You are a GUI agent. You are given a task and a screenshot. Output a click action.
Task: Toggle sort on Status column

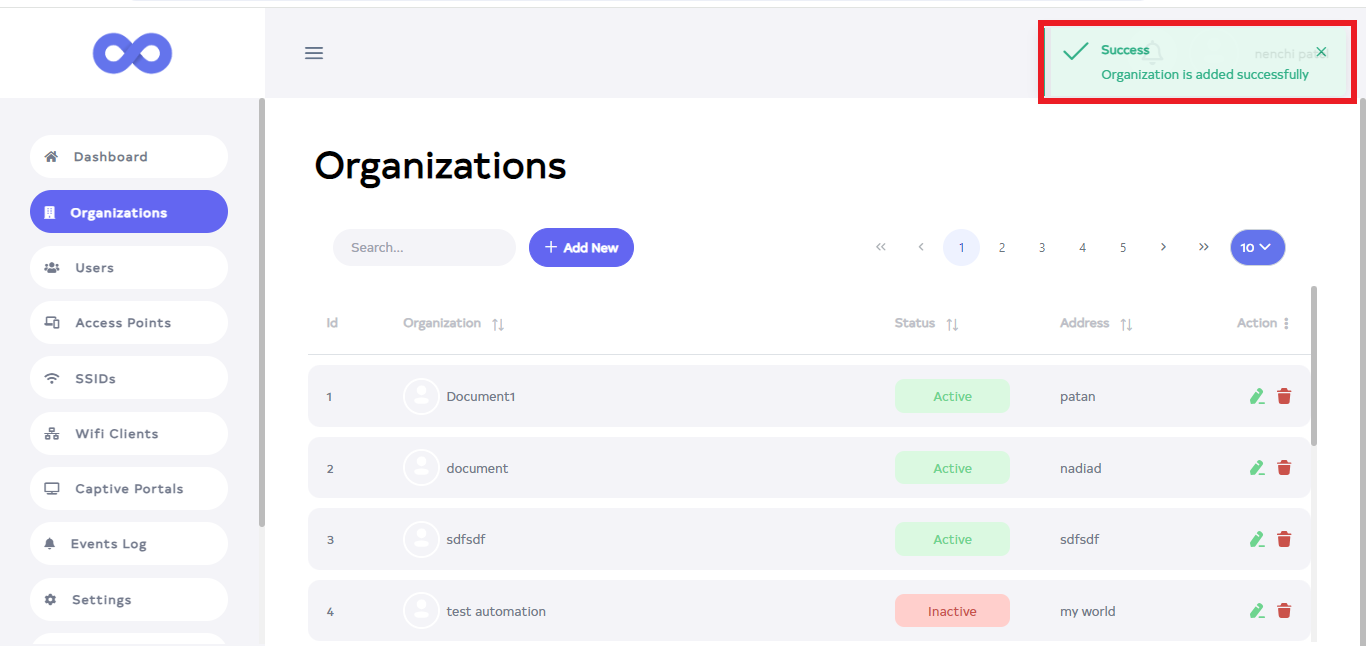click(952, 324)
